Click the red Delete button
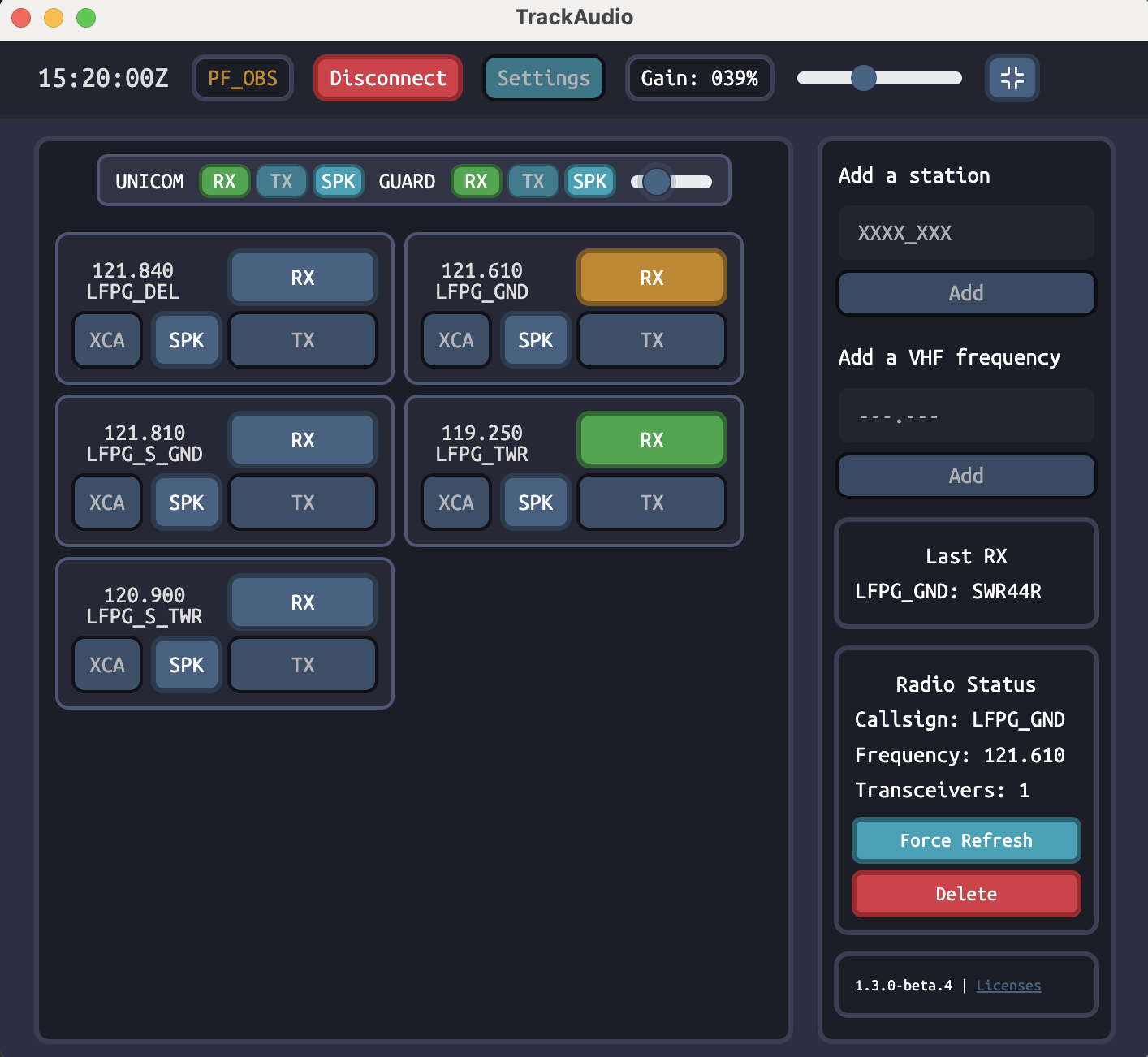Screen dimensions: 1148x1057 click(966, 894)
